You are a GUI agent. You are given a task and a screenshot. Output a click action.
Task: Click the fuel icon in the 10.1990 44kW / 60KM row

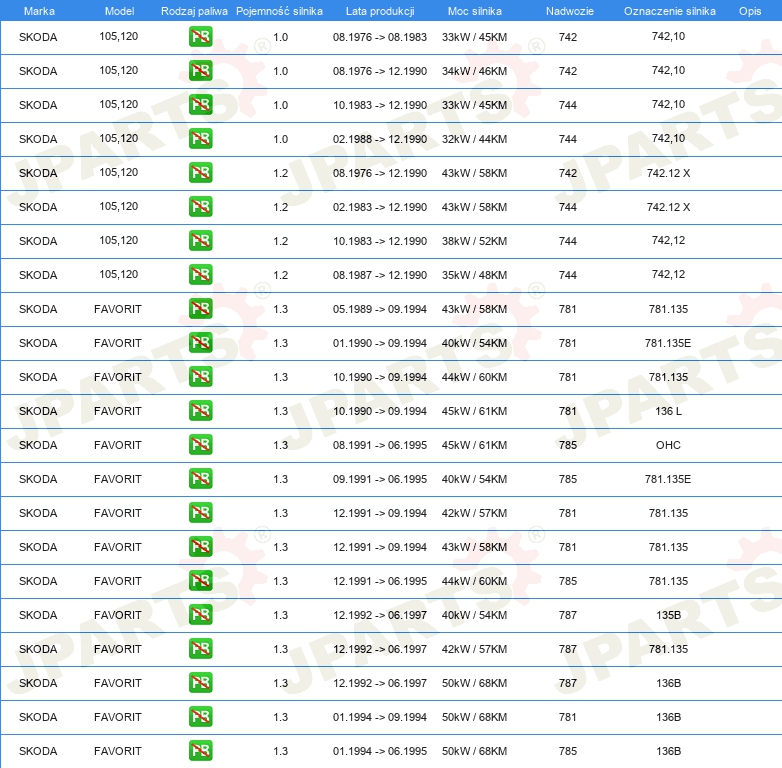coord(200,376)
